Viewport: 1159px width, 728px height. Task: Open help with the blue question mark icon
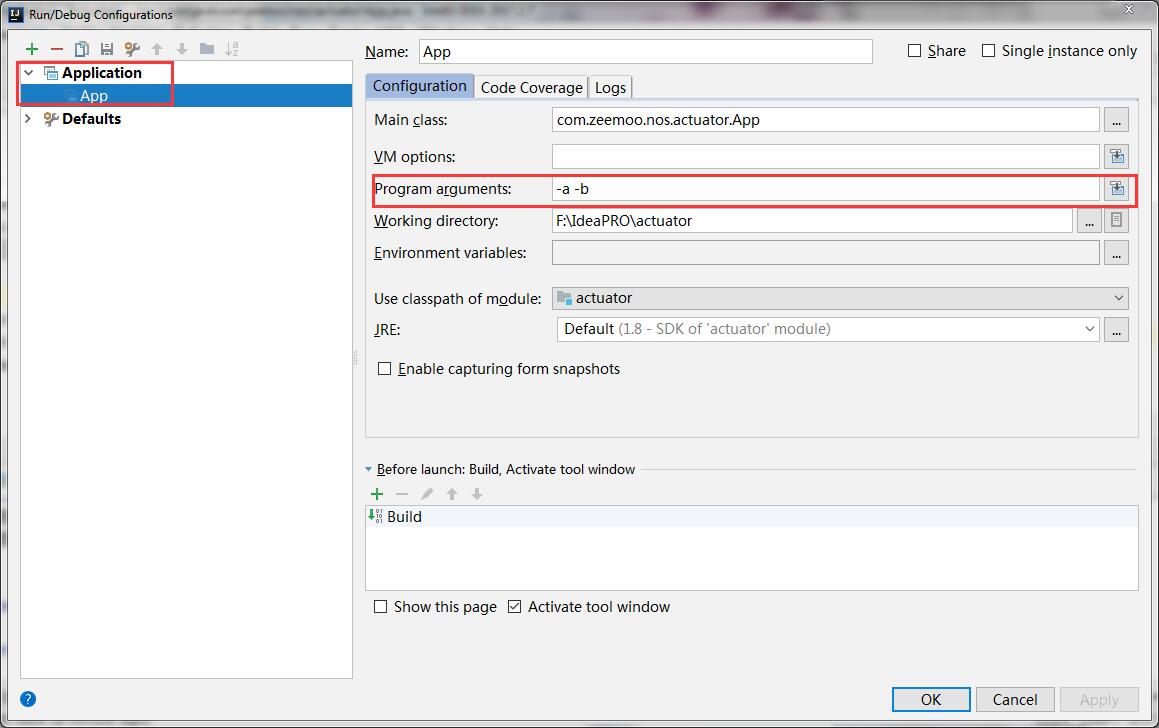(x=28, y=699)
